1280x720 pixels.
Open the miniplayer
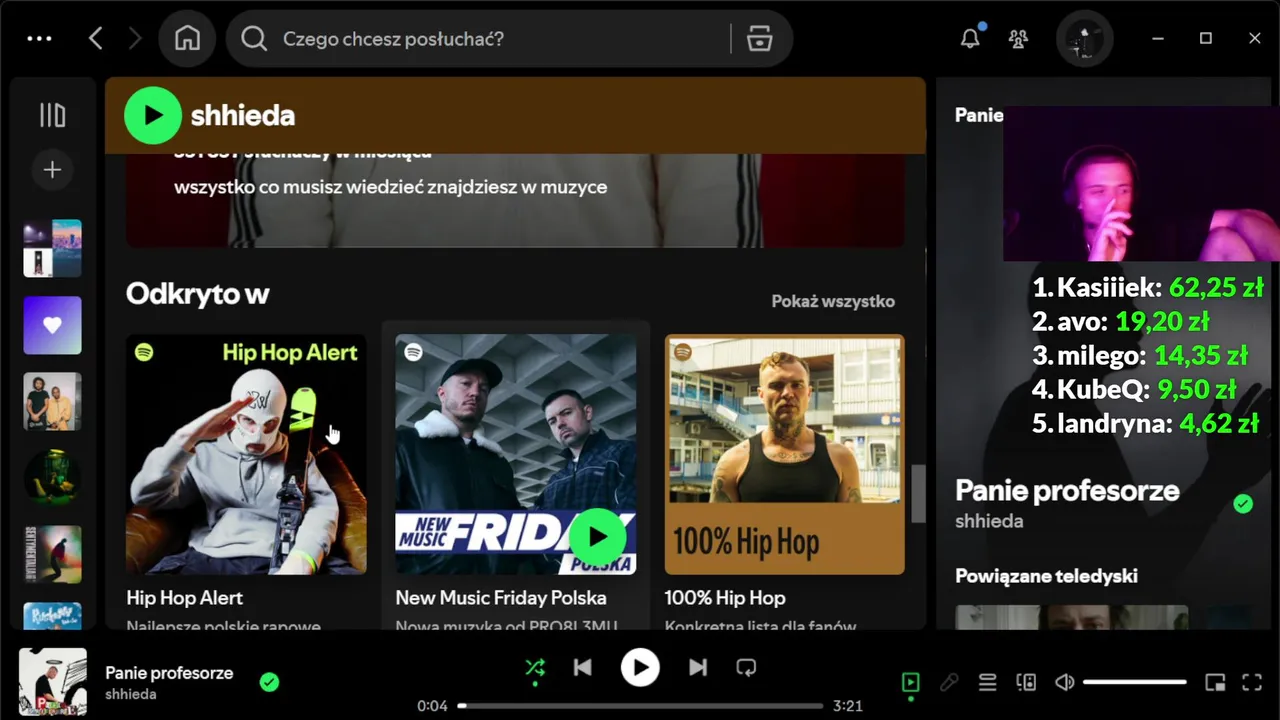click(1215, 683)
